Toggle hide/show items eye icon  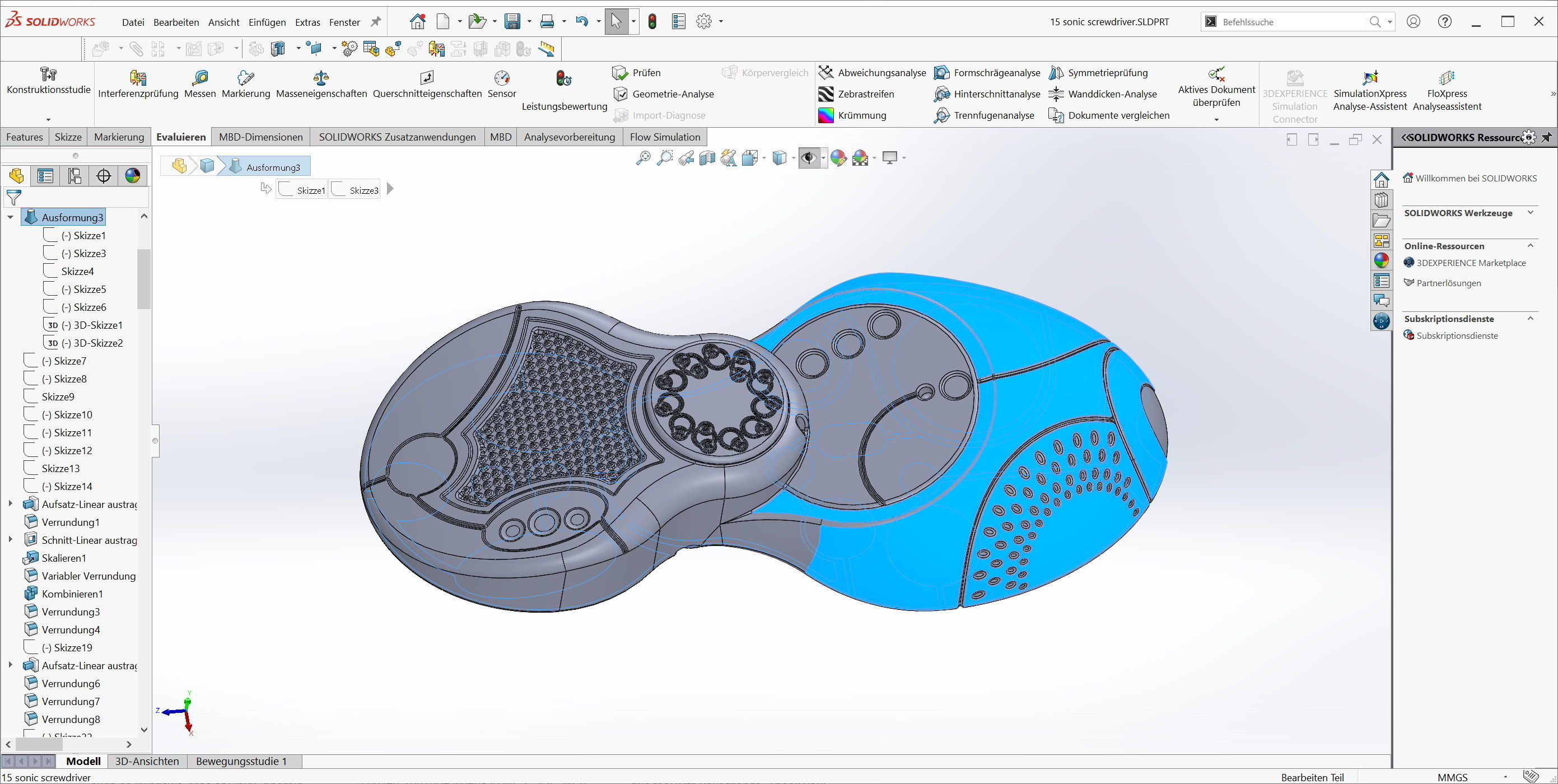pos(808,158)
